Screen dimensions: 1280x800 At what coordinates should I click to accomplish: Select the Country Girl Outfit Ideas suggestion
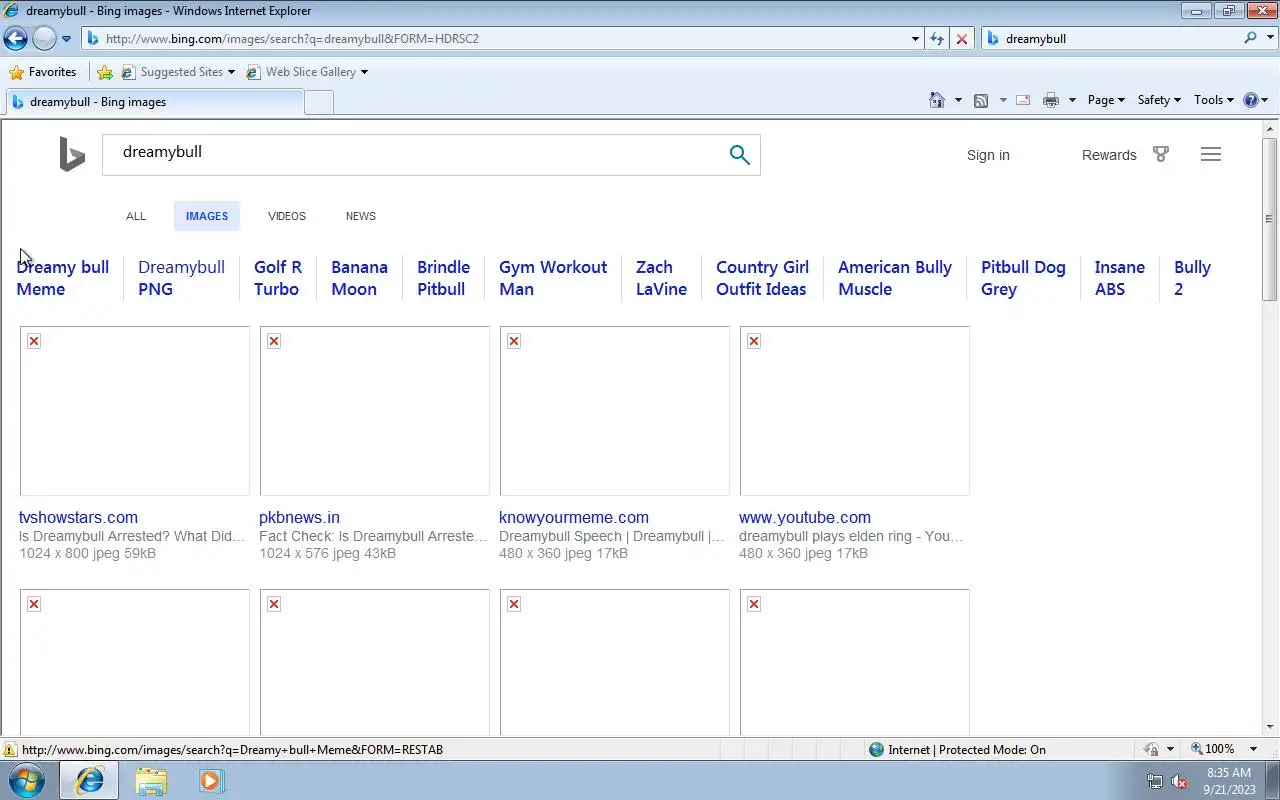click(x=762, y=278)
